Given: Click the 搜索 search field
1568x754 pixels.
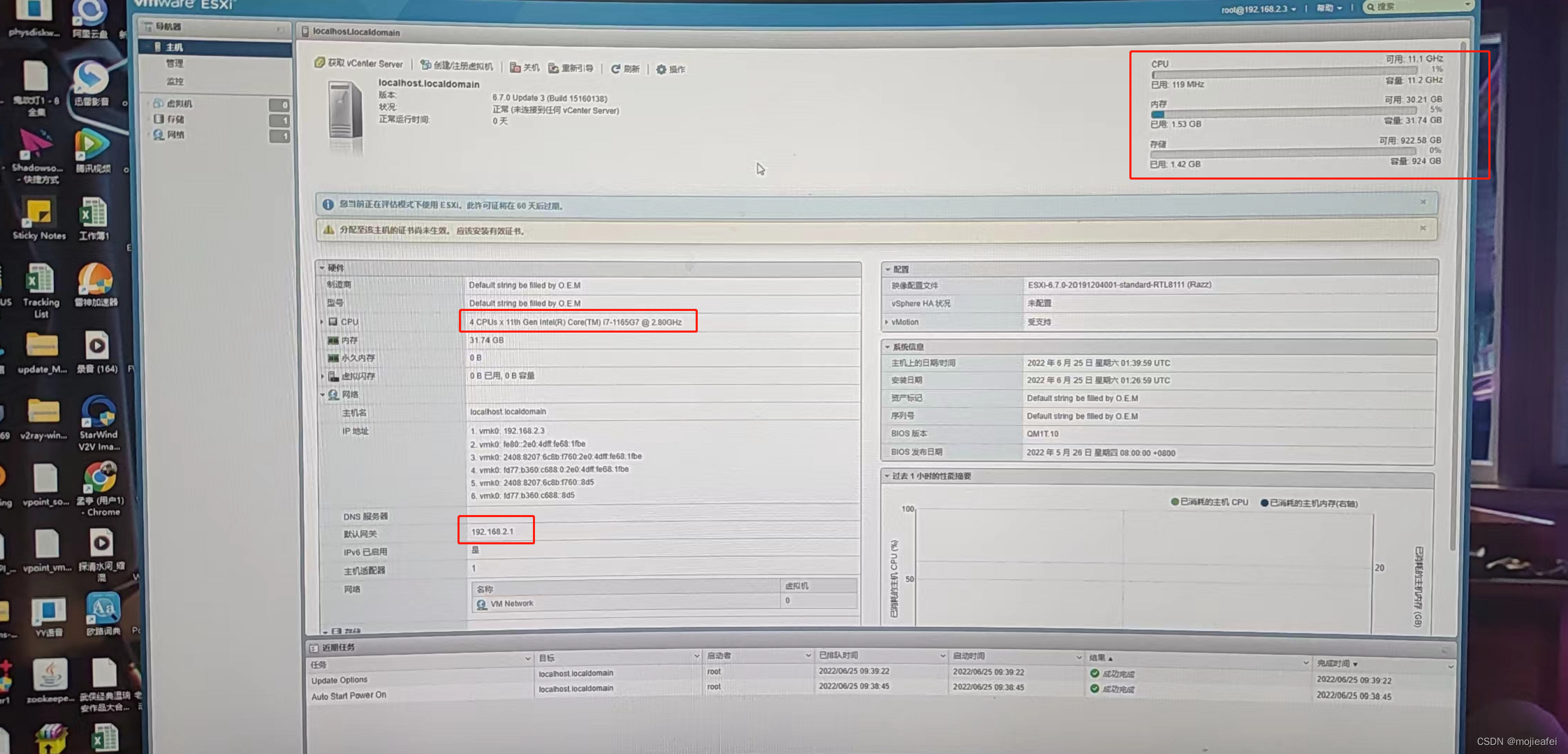Looking at the screenshot, I should click(1418, 6).
